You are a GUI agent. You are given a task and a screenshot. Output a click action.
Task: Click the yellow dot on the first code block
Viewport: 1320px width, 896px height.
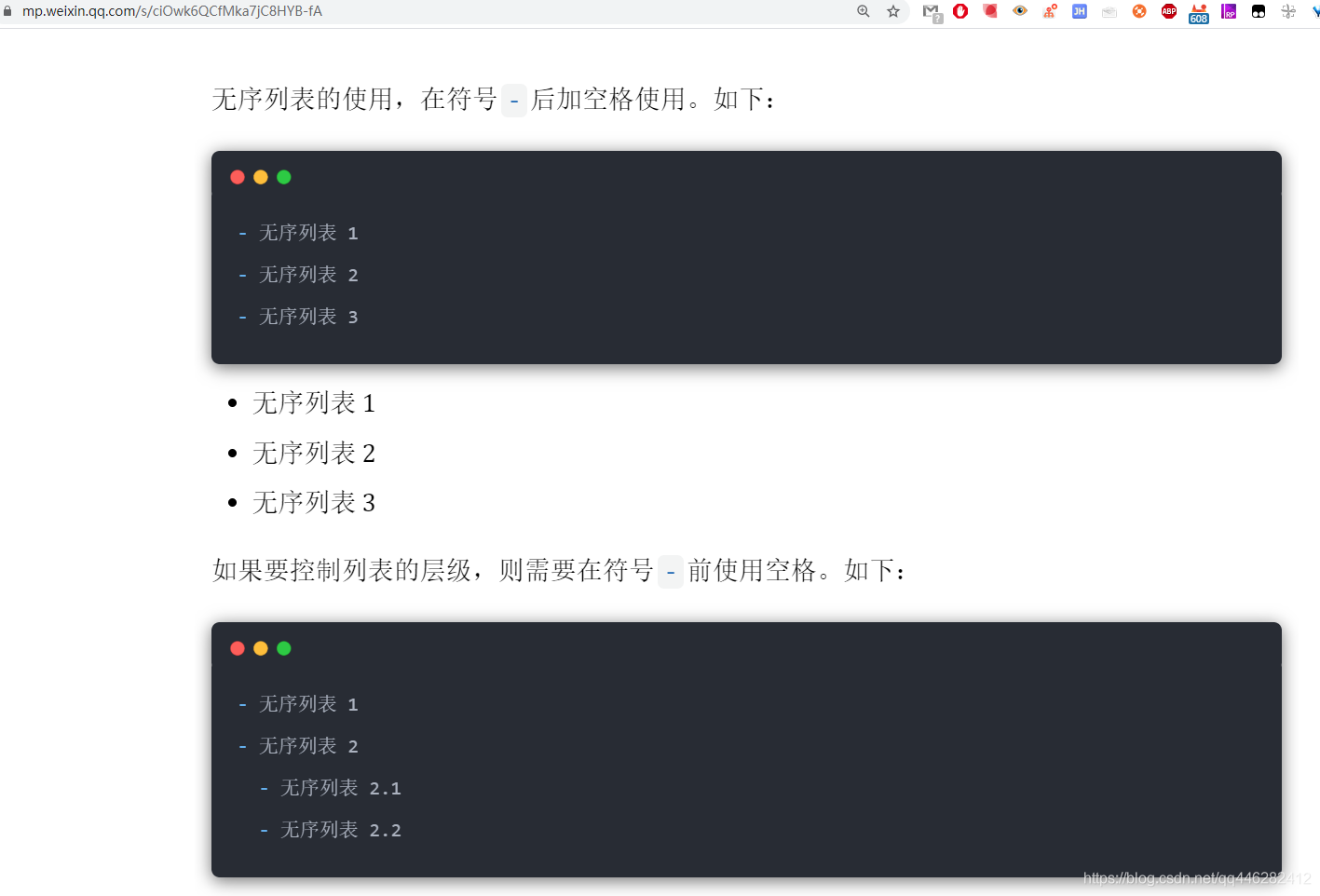pos(261,177)
